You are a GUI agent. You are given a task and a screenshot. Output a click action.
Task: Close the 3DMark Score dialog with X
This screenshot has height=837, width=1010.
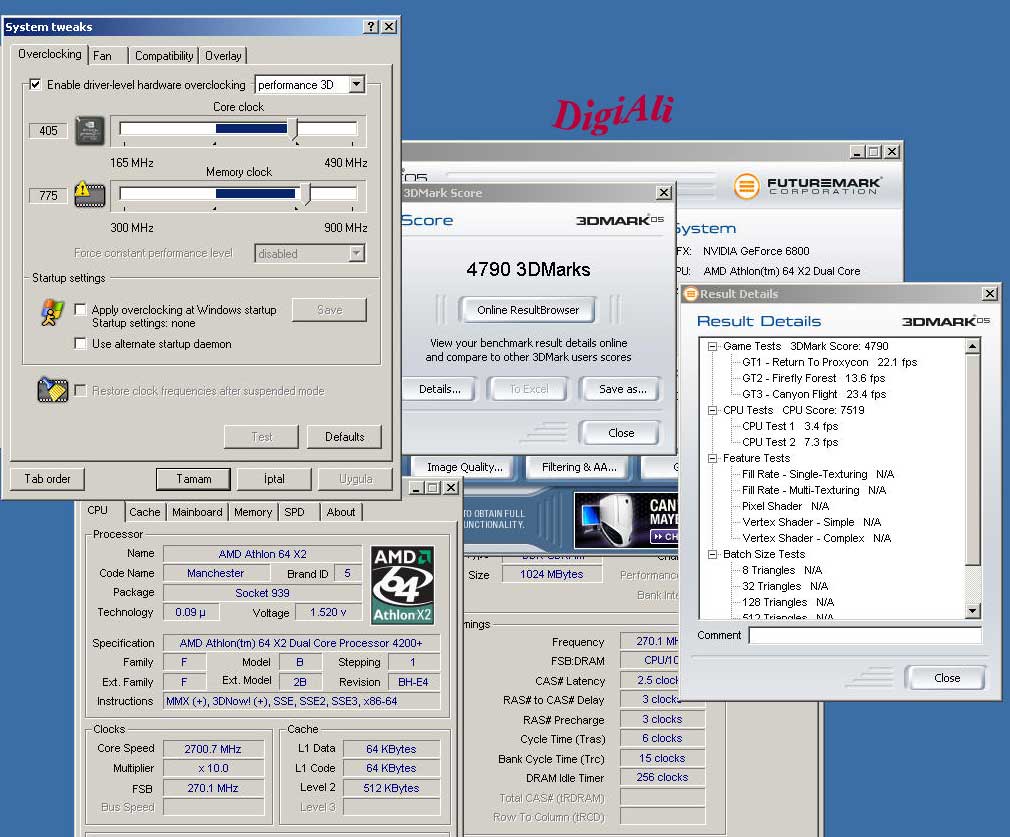pyautogui.click(x=663, y=193)
